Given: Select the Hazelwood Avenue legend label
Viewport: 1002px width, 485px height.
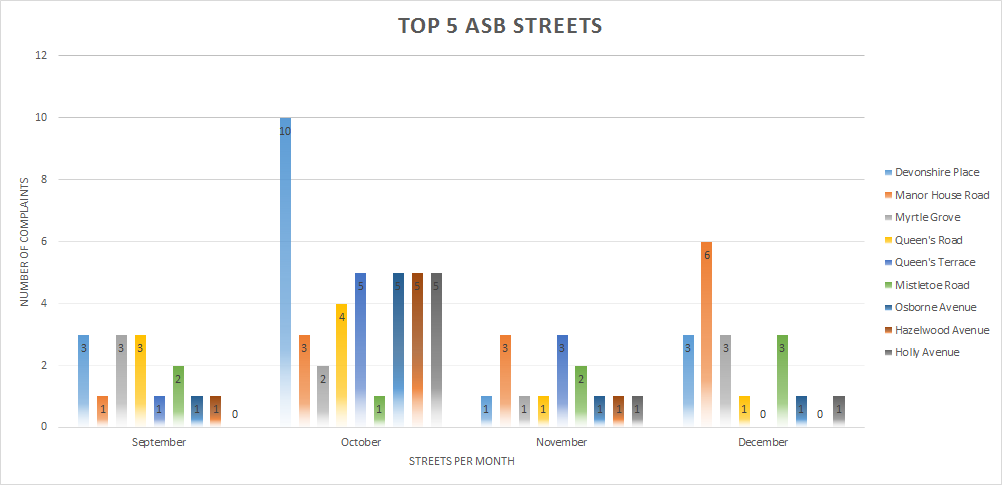Looking at the screenshot, I should click(942, 330).
